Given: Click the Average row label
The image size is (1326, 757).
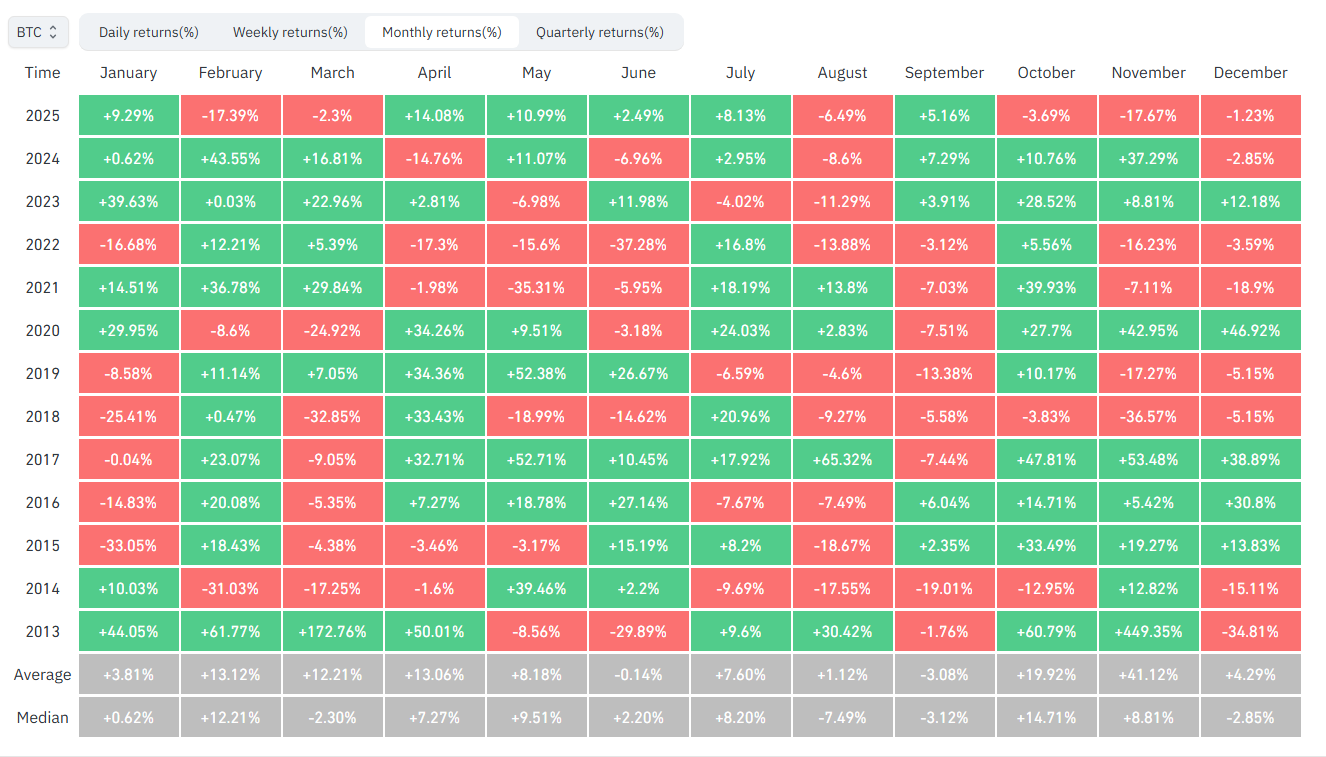Looking at the screenshot, I should (42, 675).
